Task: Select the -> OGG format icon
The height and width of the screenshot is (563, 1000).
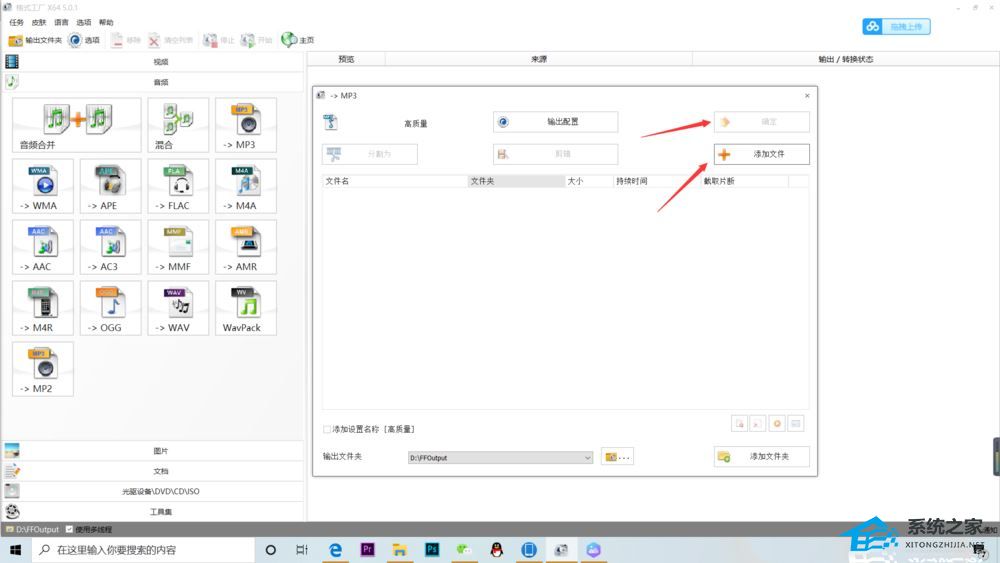Action: [x=110, y=308]
